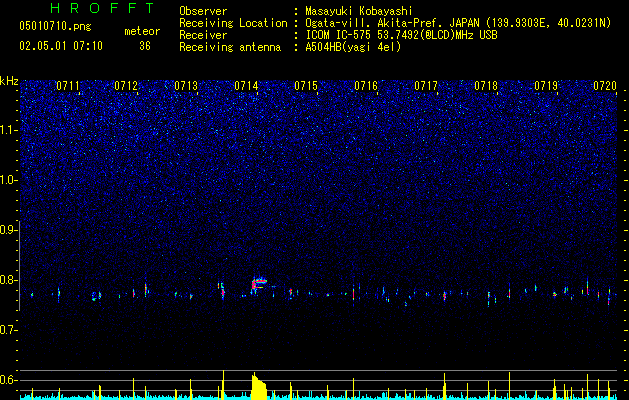Click the 0.8 frequency axis label
This screenshot has height=400, width=629.
click(x=9, y=280)
